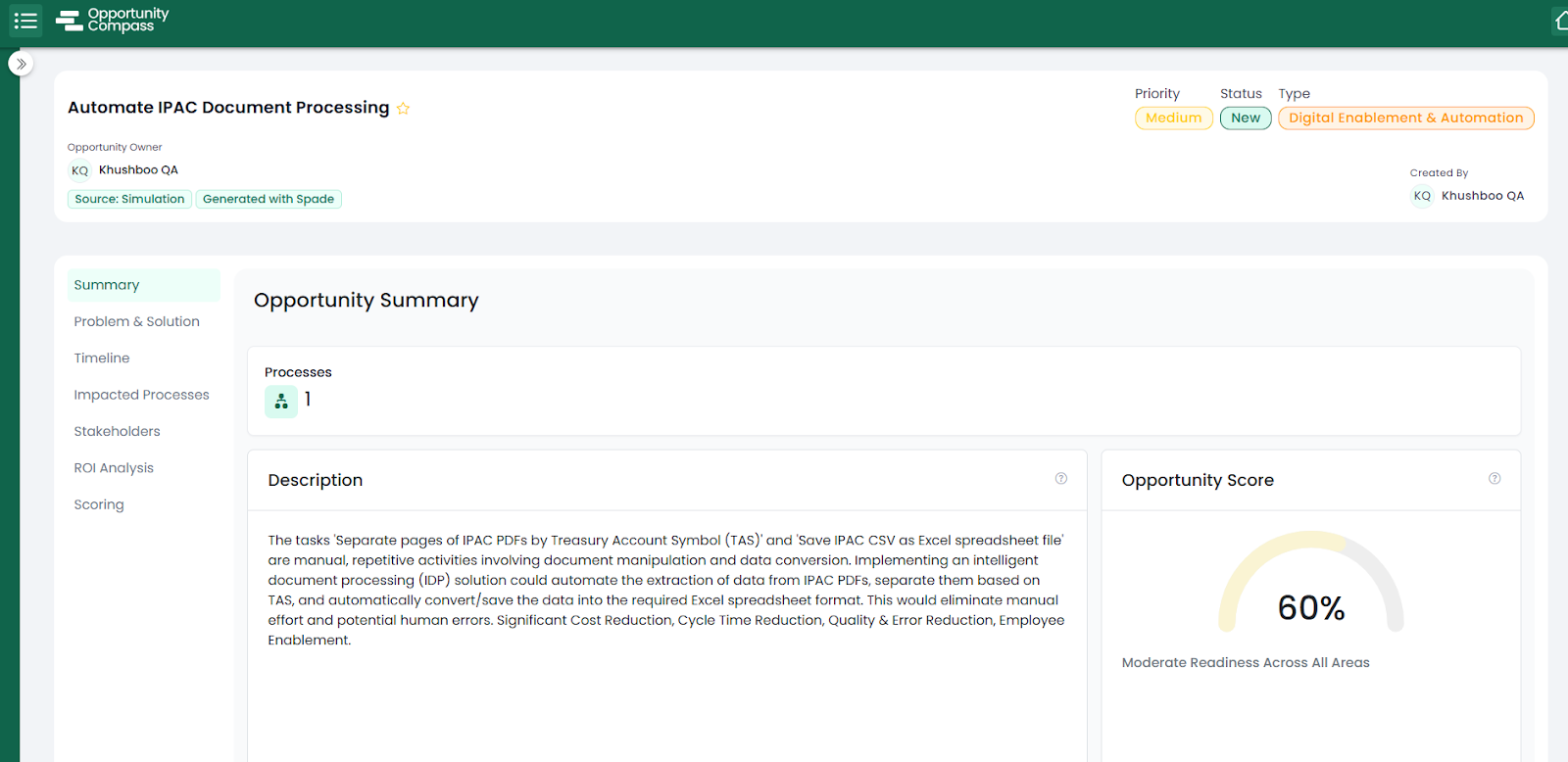This screenshot has width=1568, height=762.
Task: Click the New status badge
Action: click(1246, 119)
